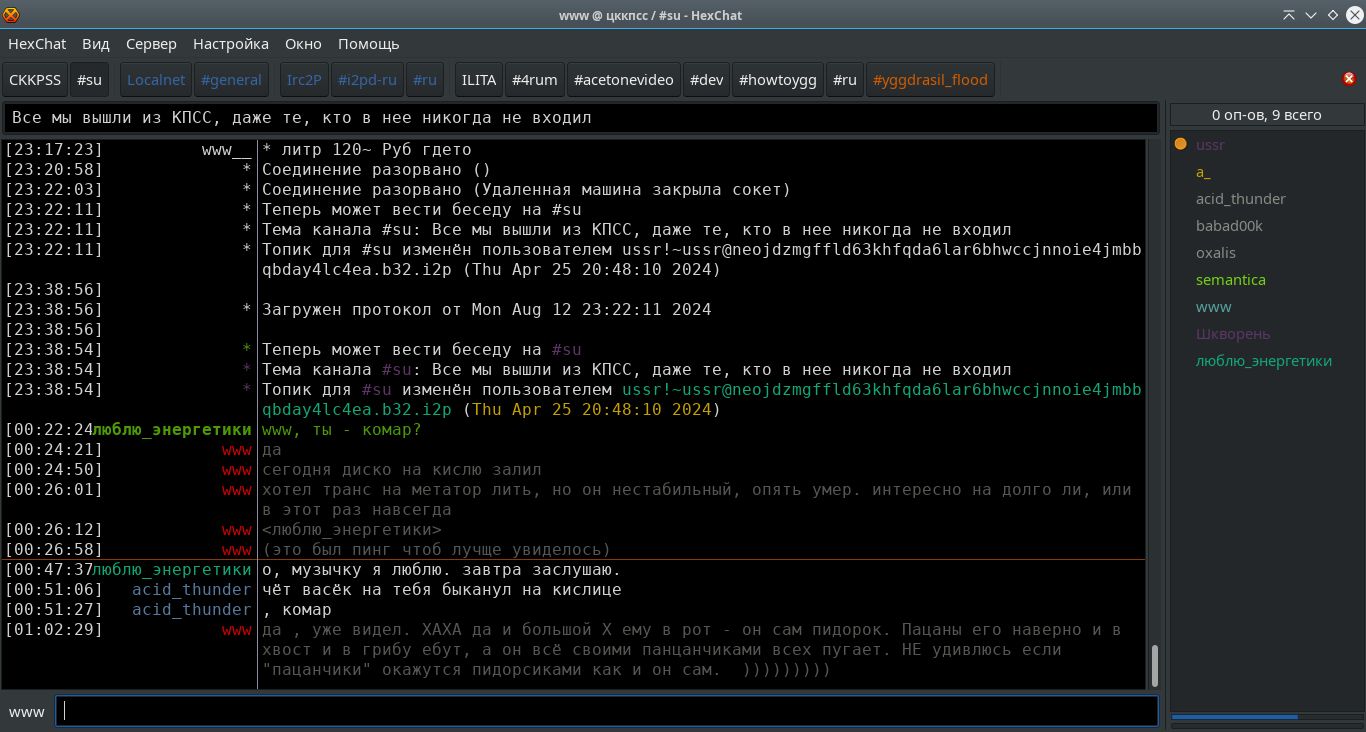Open the Окно menu

[303, 44]
